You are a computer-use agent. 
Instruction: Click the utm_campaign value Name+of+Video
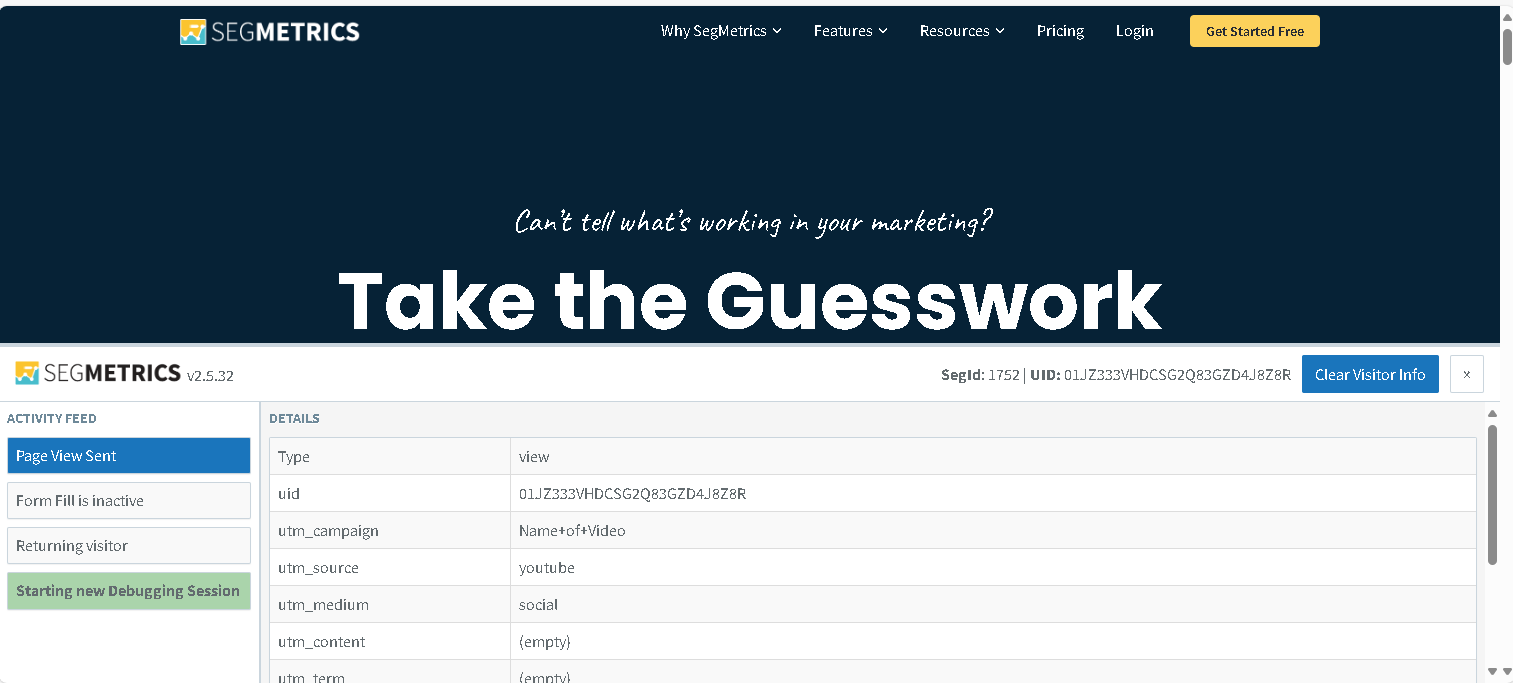click(x=572, y=531)
